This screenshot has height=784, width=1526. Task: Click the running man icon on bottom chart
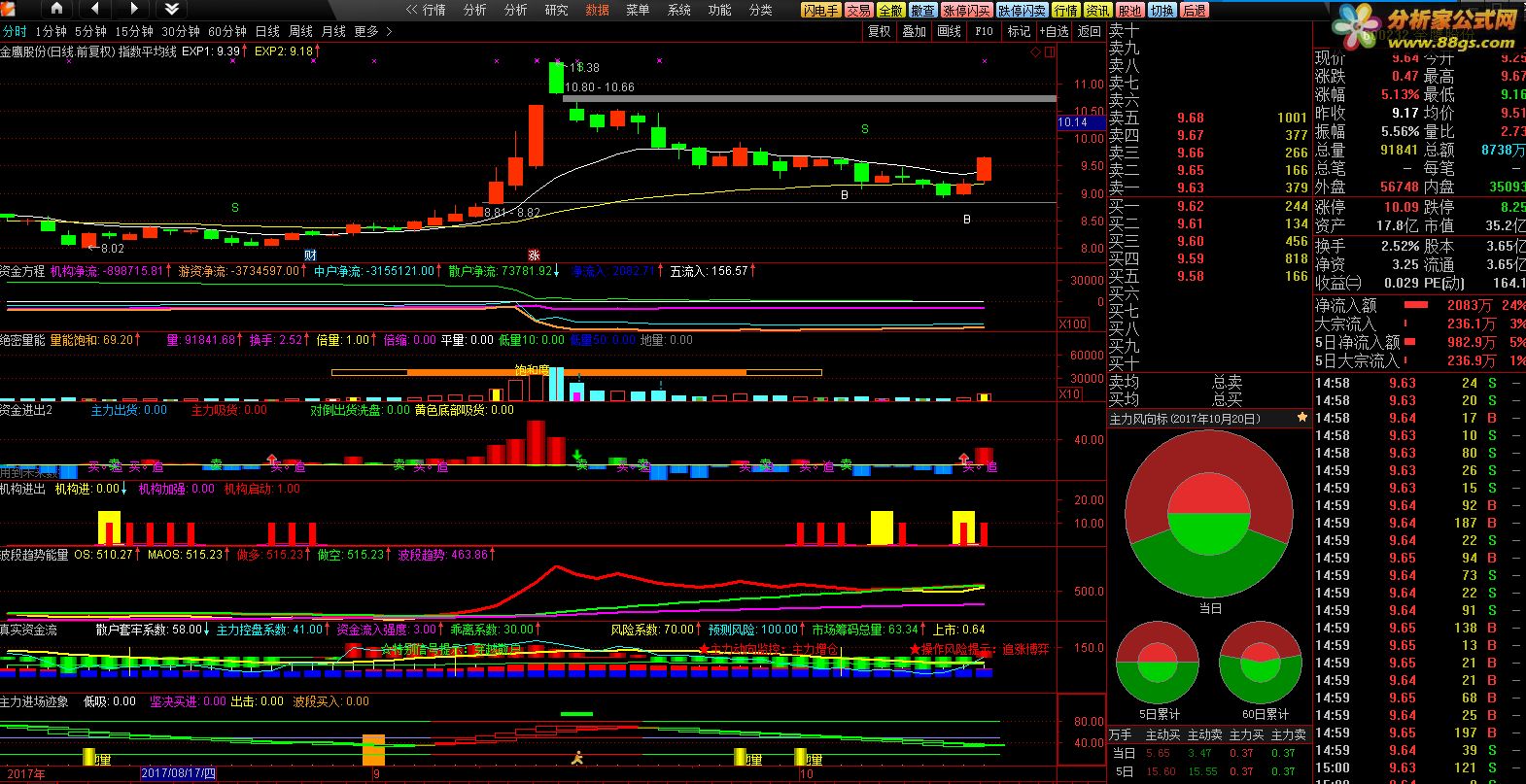[x=577, y=758]
